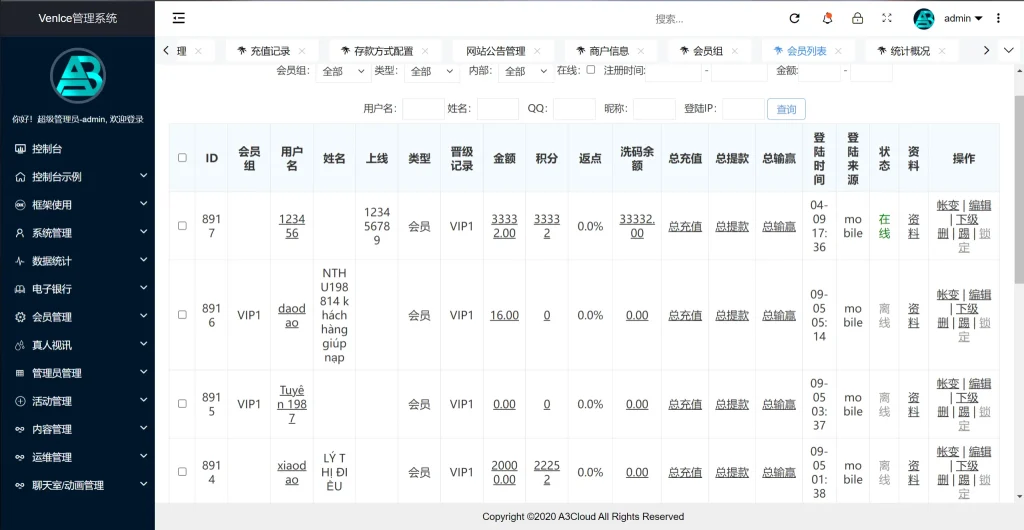
Task: Check the select-all checkbox in table header
Action: 182,158
